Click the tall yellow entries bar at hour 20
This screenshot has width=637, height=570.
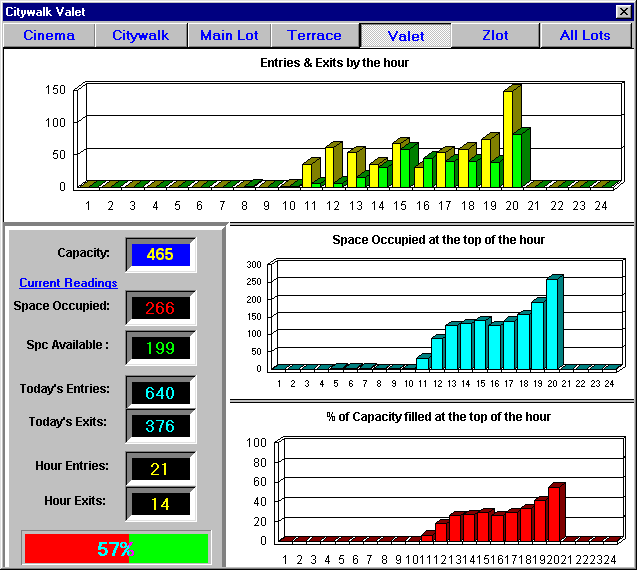click(507, 139)
